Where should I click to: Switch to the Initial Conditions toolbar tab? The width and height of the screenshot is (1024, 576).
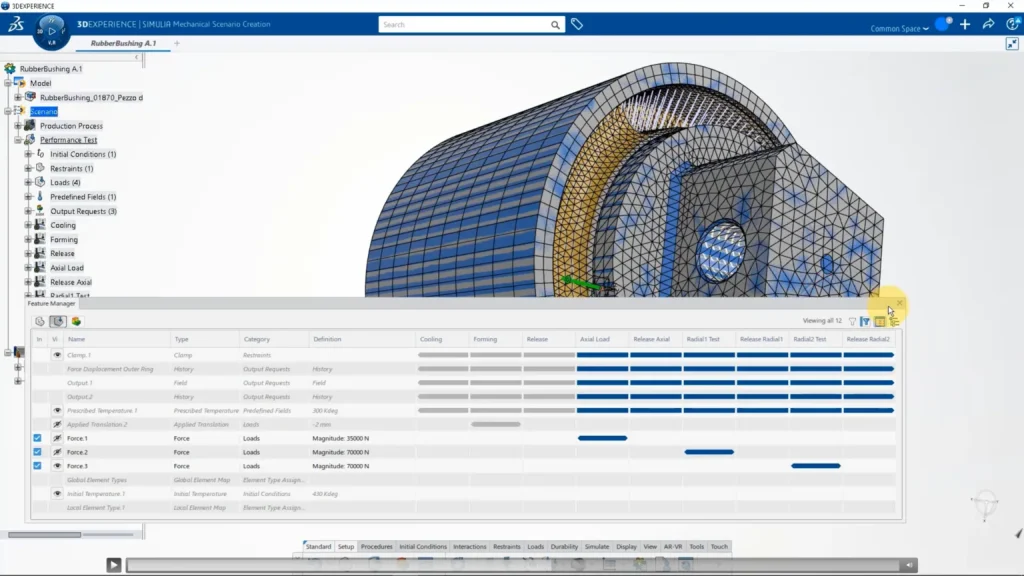point(423,547)
